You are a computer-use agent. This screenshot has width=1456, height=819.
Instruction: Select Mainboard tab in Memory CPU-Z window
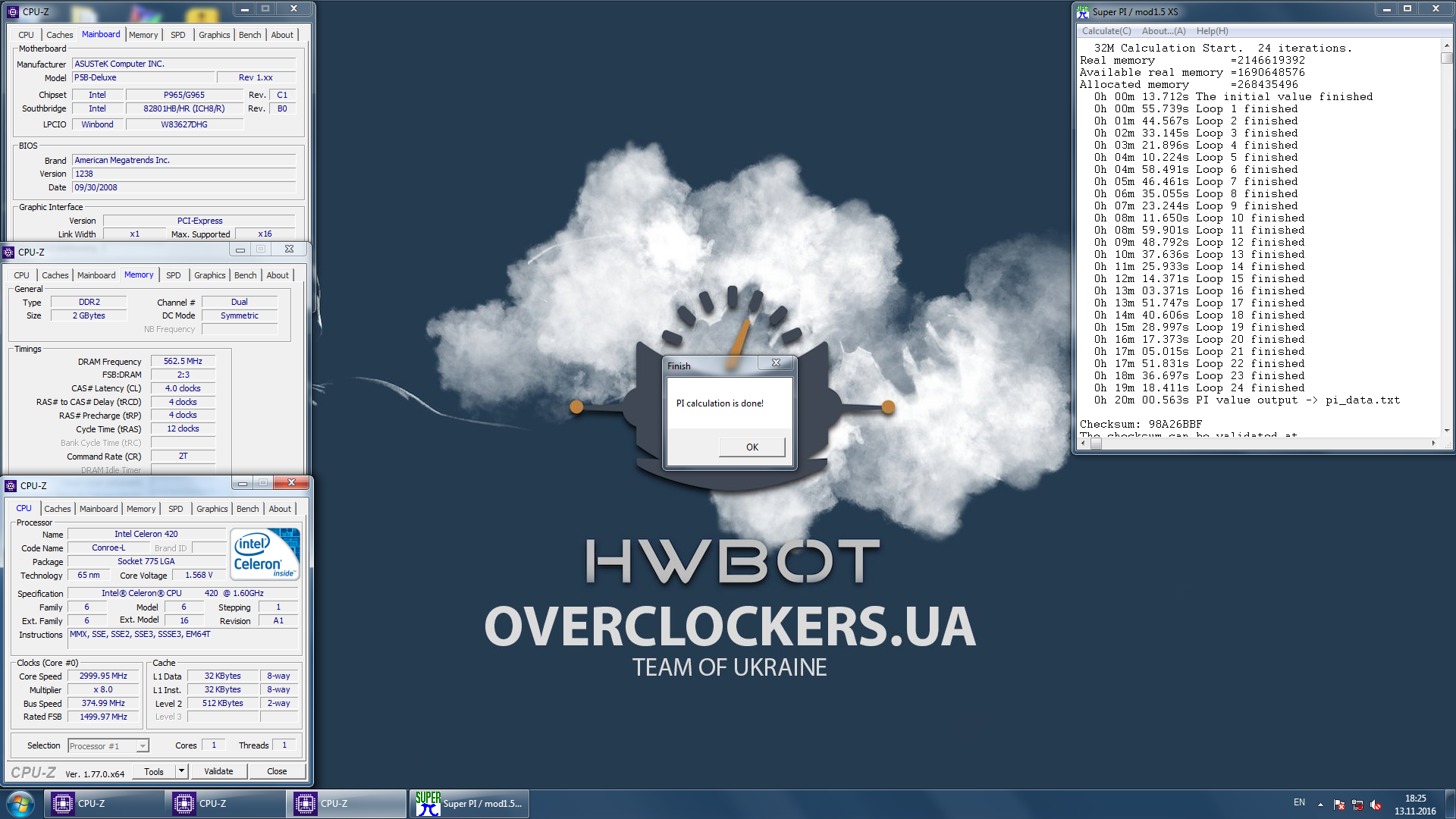[96, 275]
